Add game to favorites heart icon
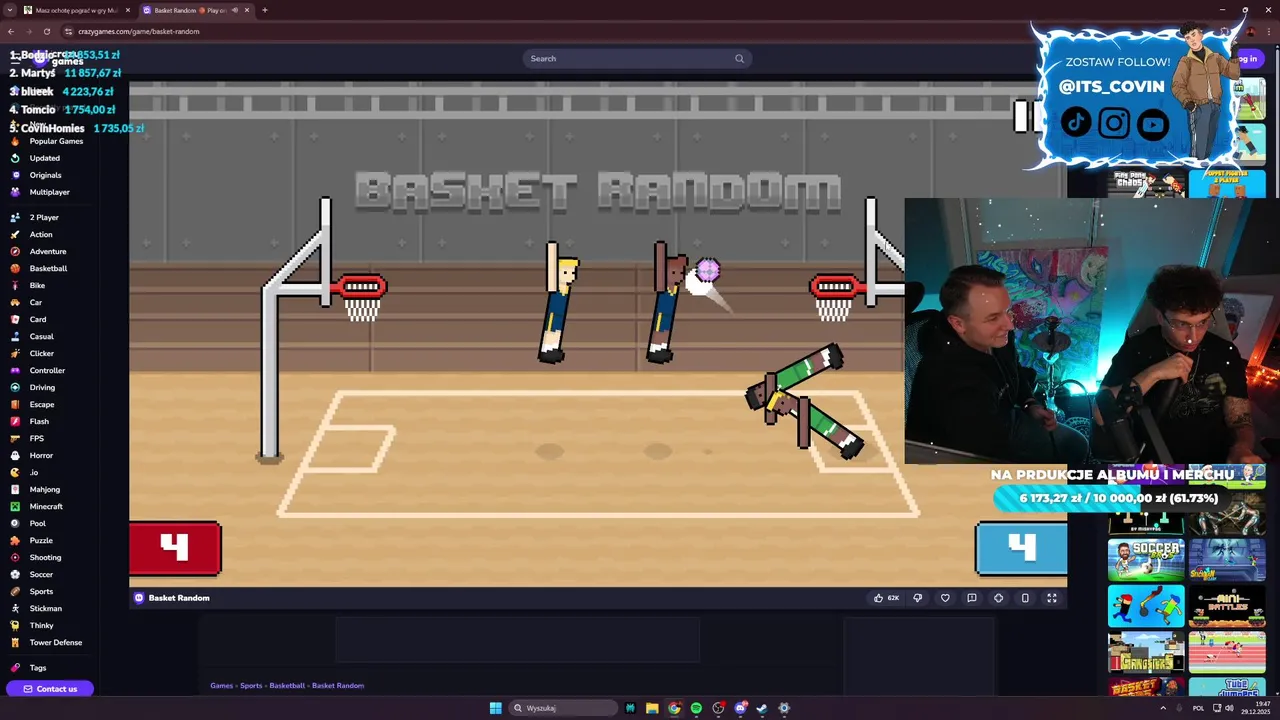 (x=945, y=598)
